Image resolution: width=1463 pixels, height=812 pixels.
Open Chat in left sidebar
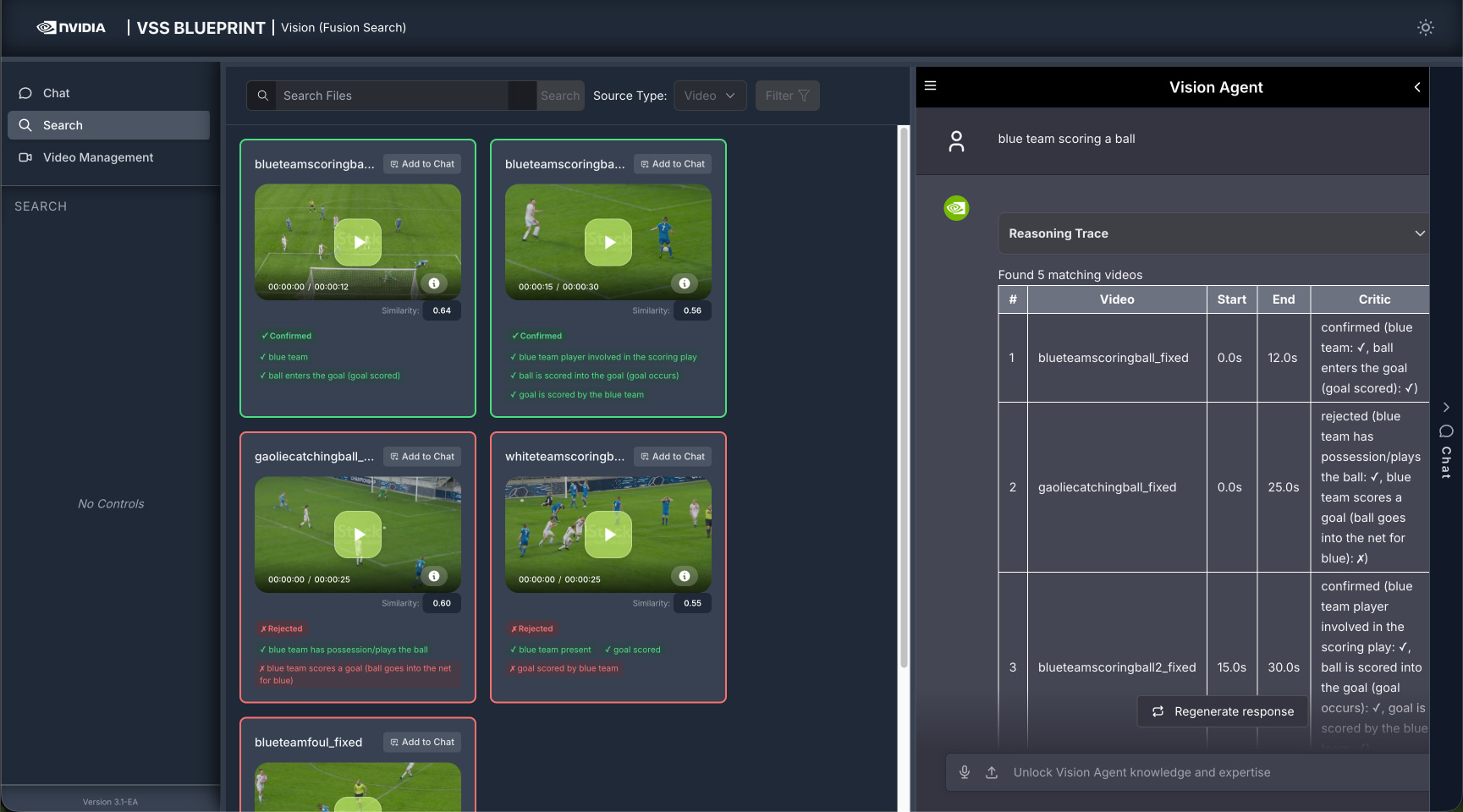click(x=57, y=93)
